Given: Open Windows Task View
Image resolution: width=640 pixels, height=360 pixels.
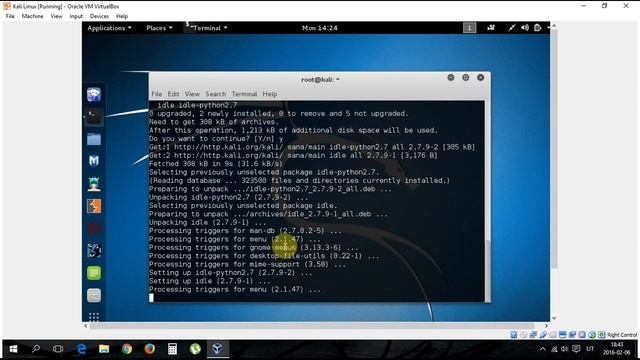Looking at the screenshot, I should point(58,349).
